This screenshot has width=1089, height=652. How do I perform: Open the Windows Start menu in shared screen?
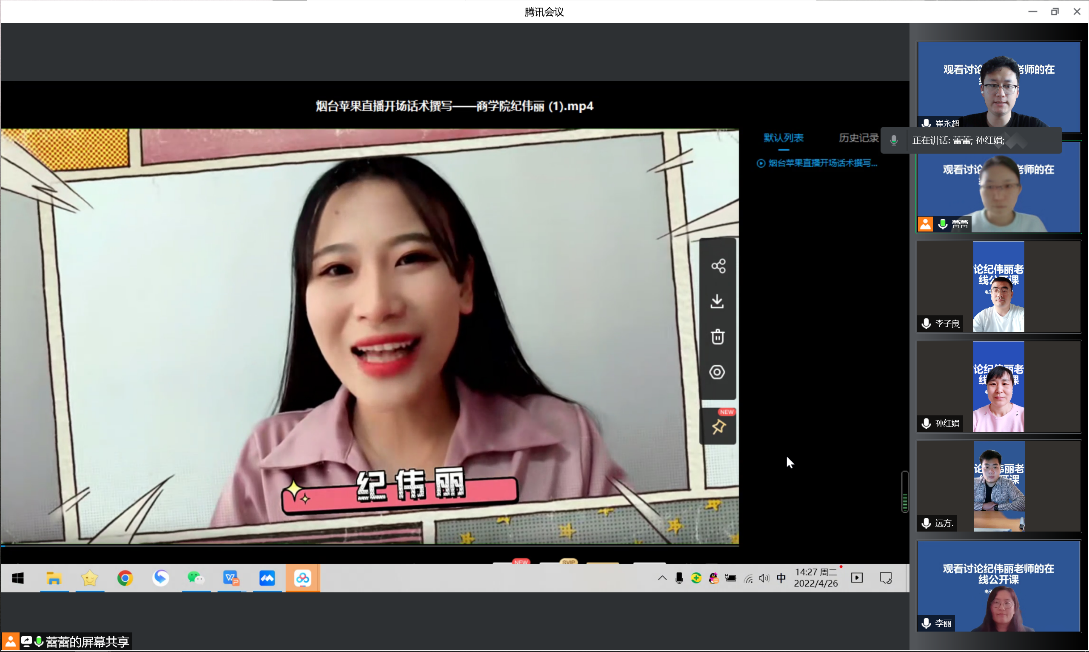(18, 578)
